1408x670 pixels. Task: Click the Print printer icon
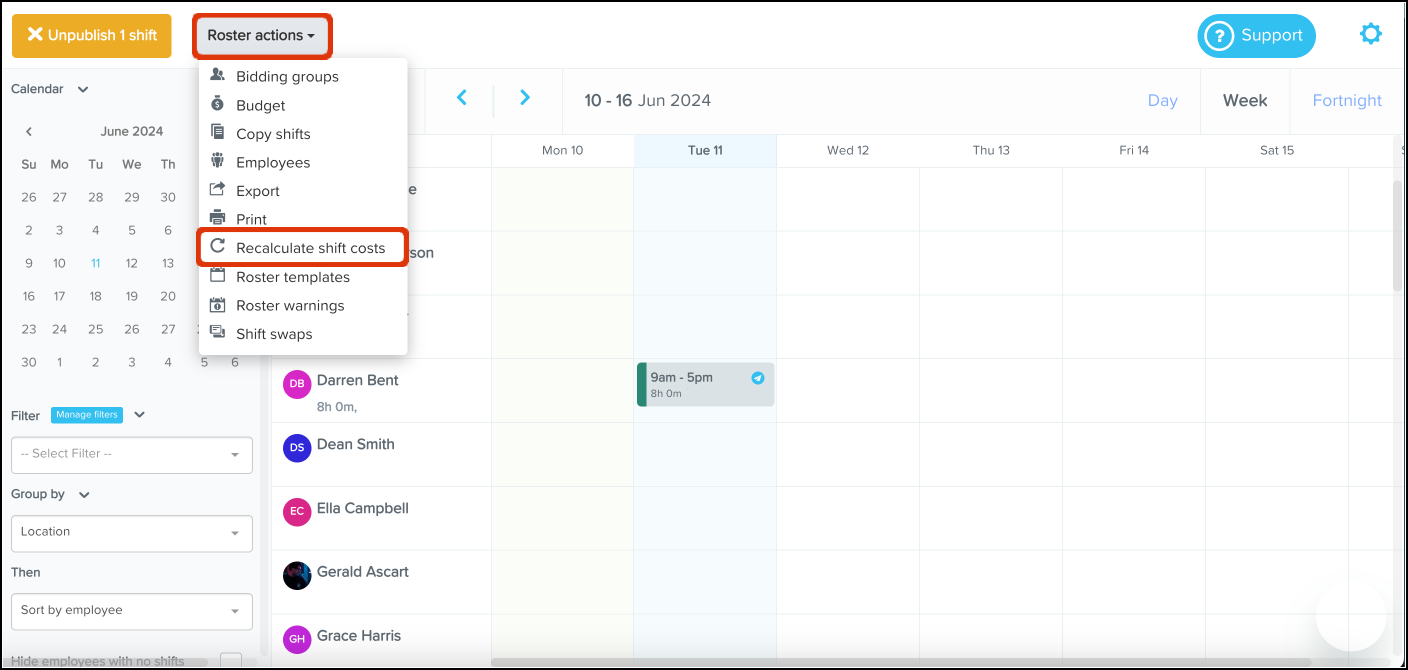tap(217, 219)
